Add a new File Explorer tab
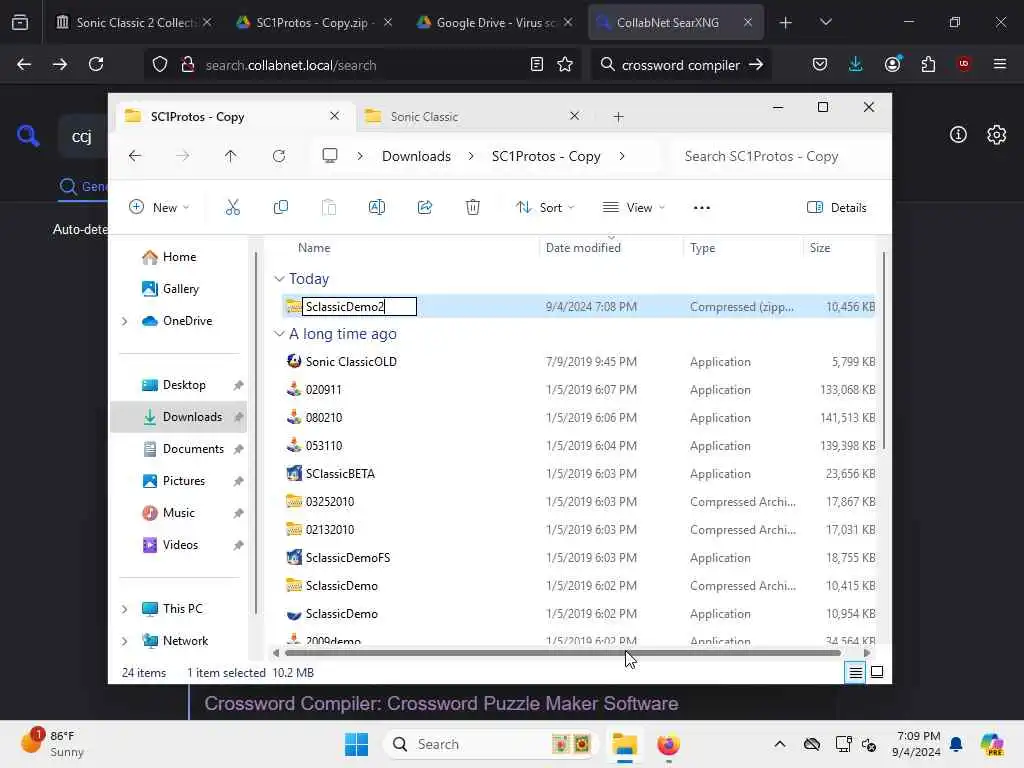The width and height of the screenshot is (1024, 768). [x=618, y=117]
